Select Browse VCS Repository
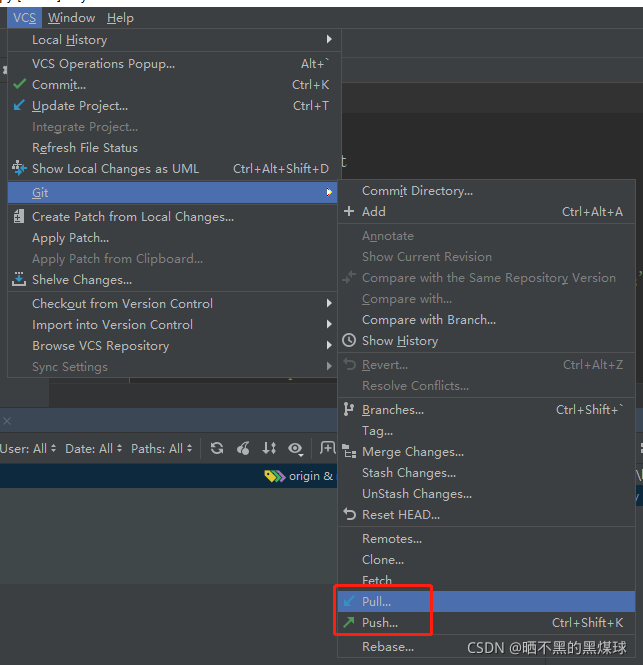The height and width of the screenshot is (665, 643). coord(173,345)
